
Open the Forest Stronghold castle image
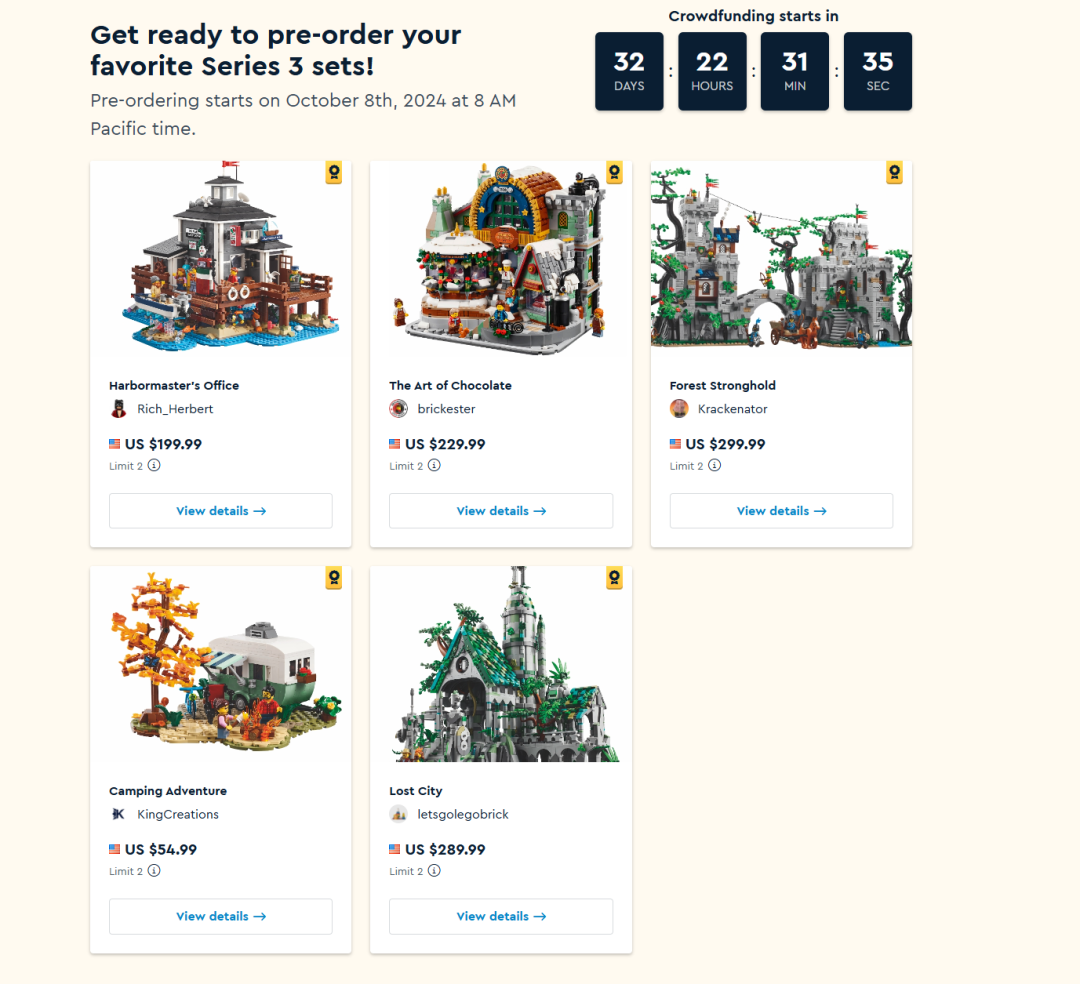click(781, 256)
